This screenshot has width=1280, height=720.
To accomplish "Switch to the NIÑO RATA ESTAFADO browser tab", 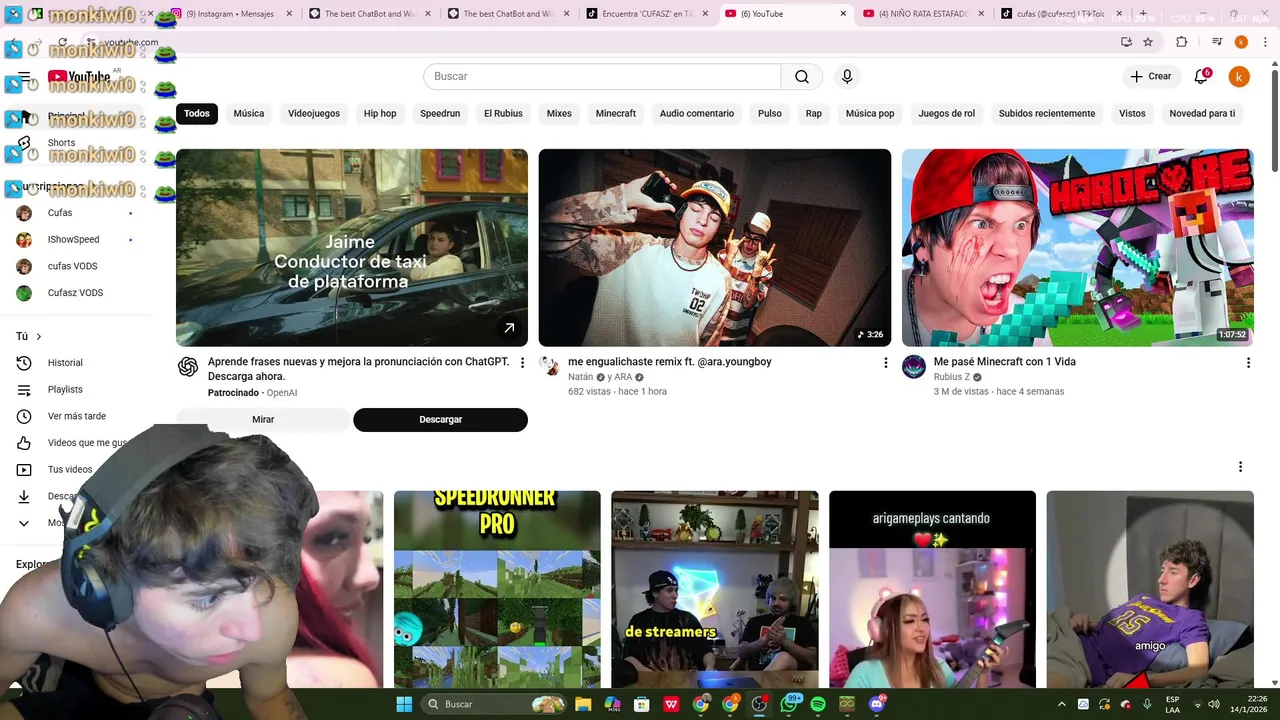I will click(922, 14).
